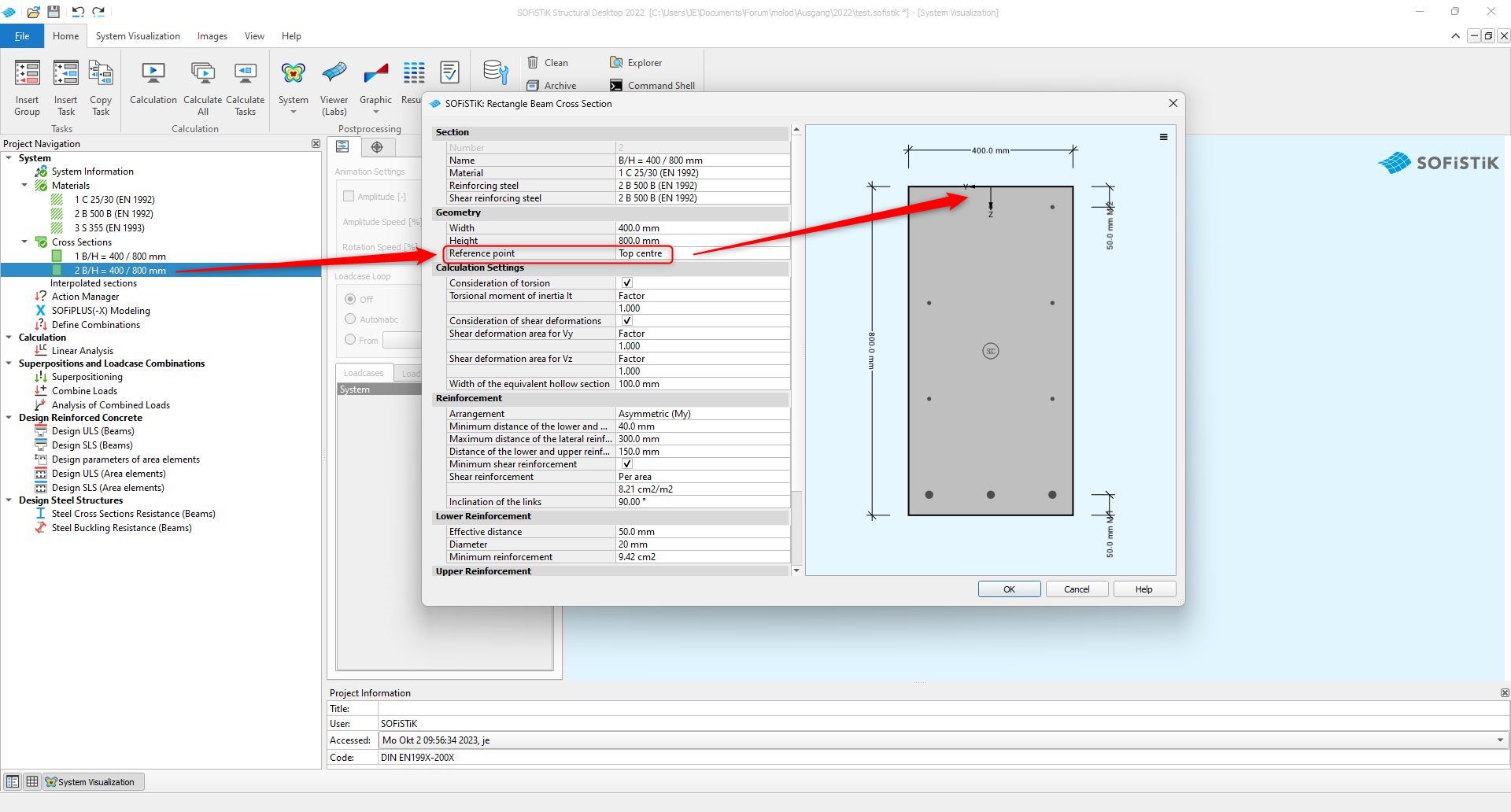Screen dimensions: 1511x812
Task: Toggle Consideration of shear deformations checkbox
Action: (627, 320)
